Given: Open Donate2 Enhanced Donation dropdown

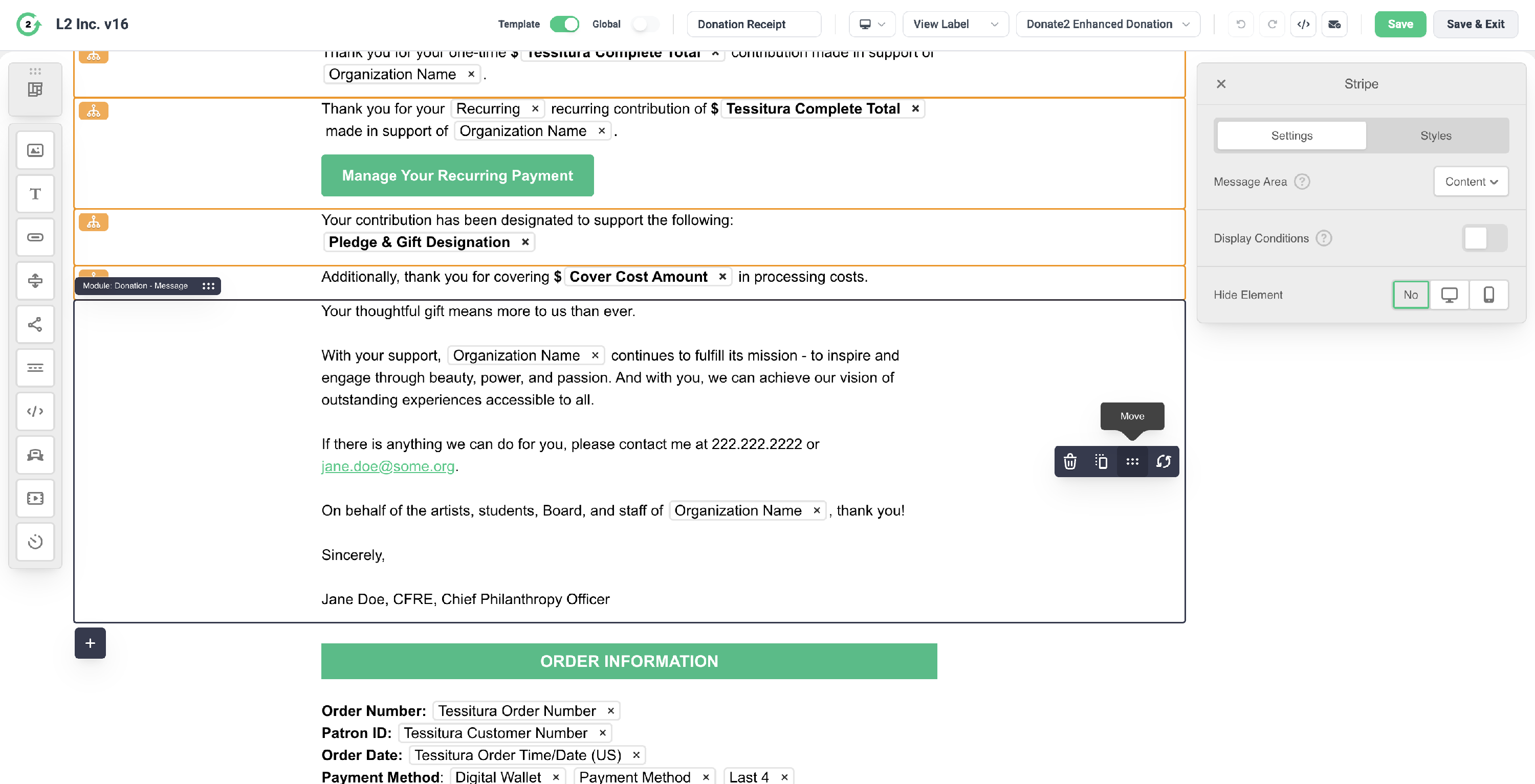Looking at the screenshot, I should 1107,25.
